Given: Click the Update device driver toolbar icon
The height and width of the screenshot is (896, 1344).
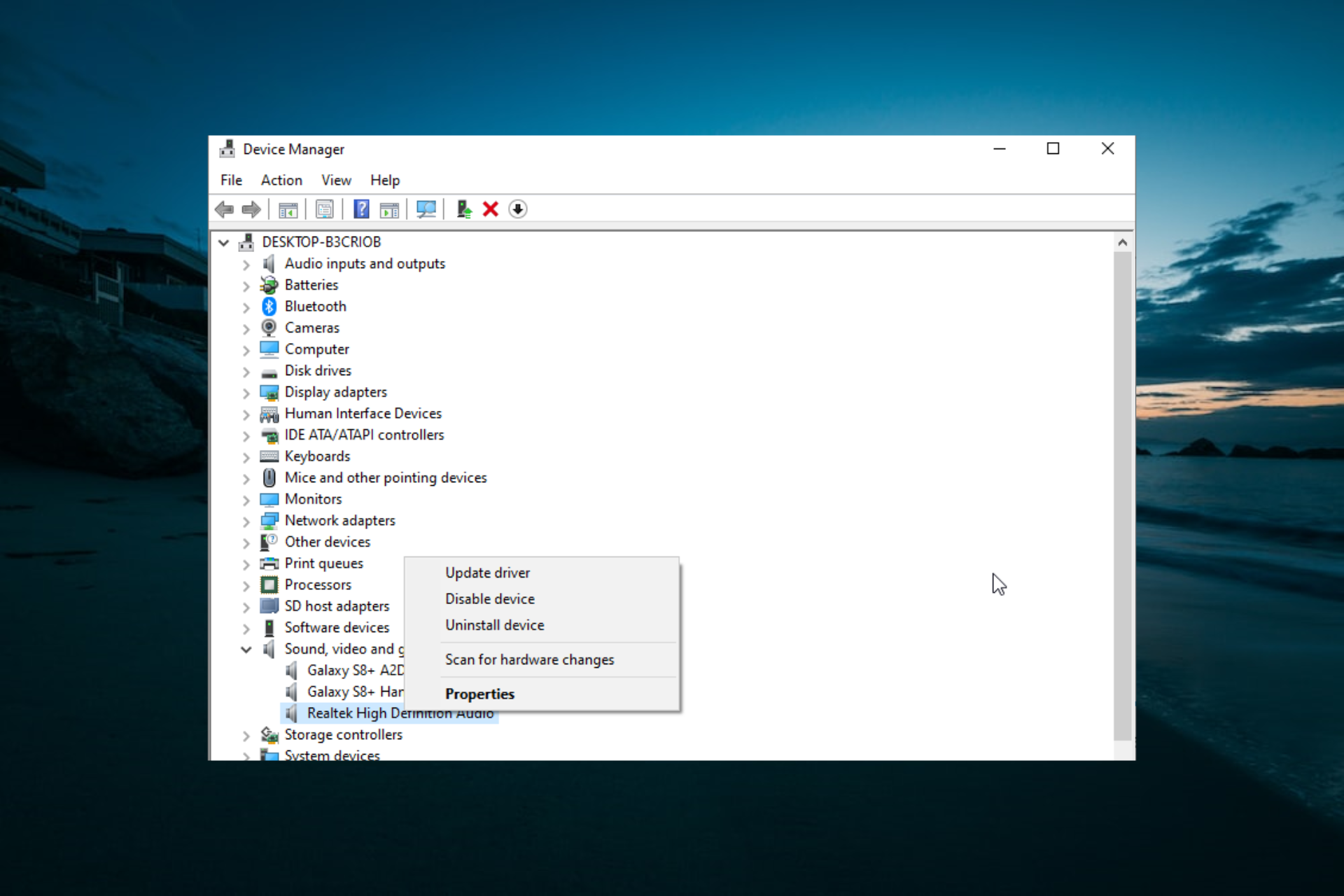Looking at the screenshot, I should click(x=463, y=209).
